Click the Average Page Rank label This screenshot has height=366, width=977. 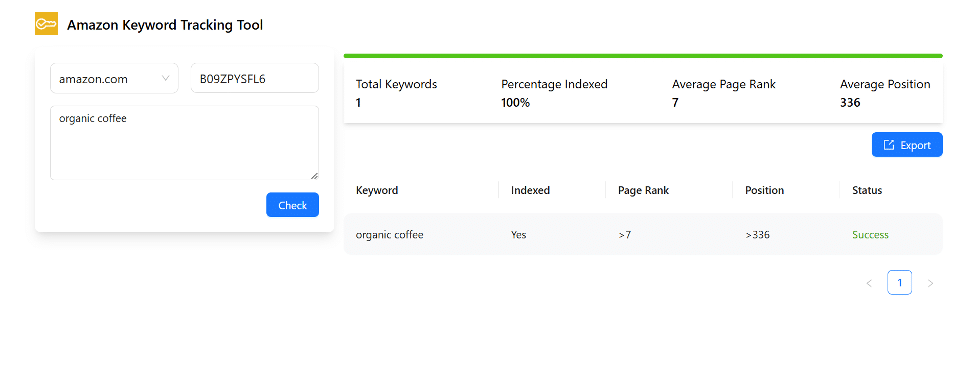point(724,84)
